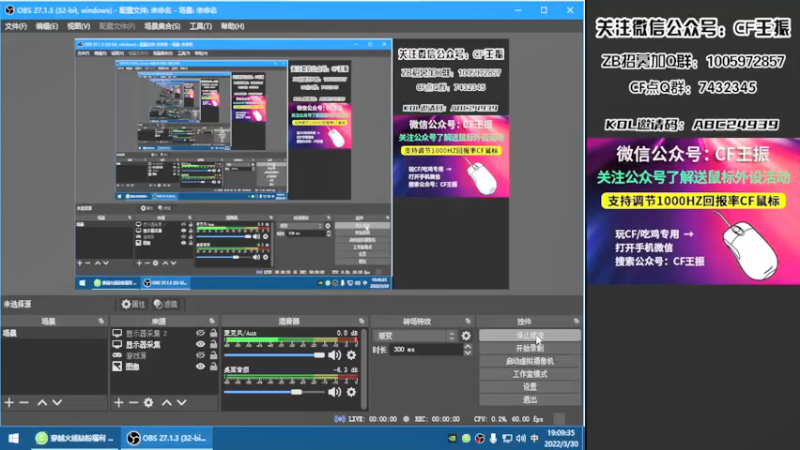Click the 启动虚拟摄像机 button
Image resolution: width=800 pixels, height=450 pixels.
[x=530, y=361]
